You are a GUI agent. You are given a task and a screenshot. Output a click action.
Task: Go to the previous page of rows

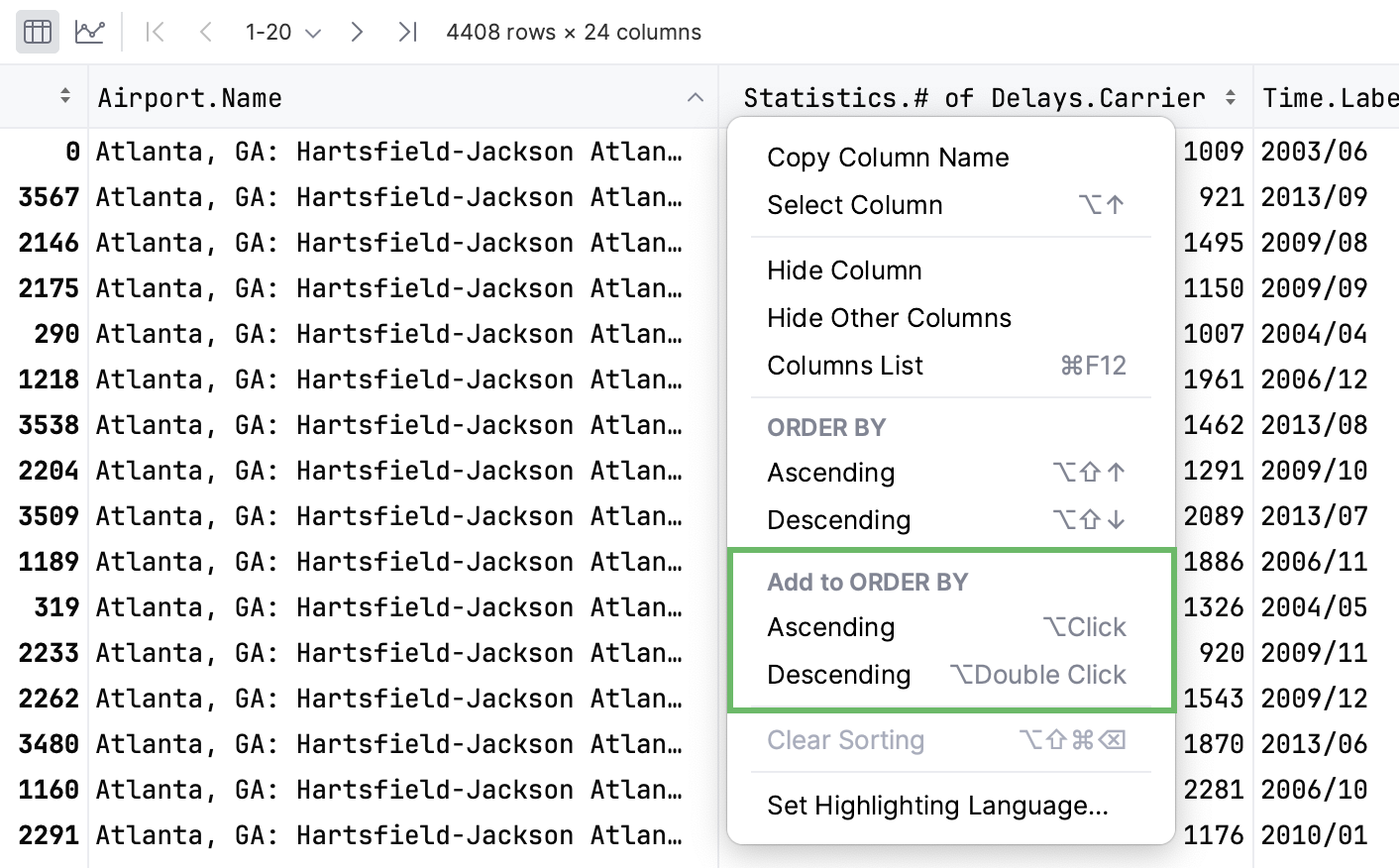click(205, 32)
